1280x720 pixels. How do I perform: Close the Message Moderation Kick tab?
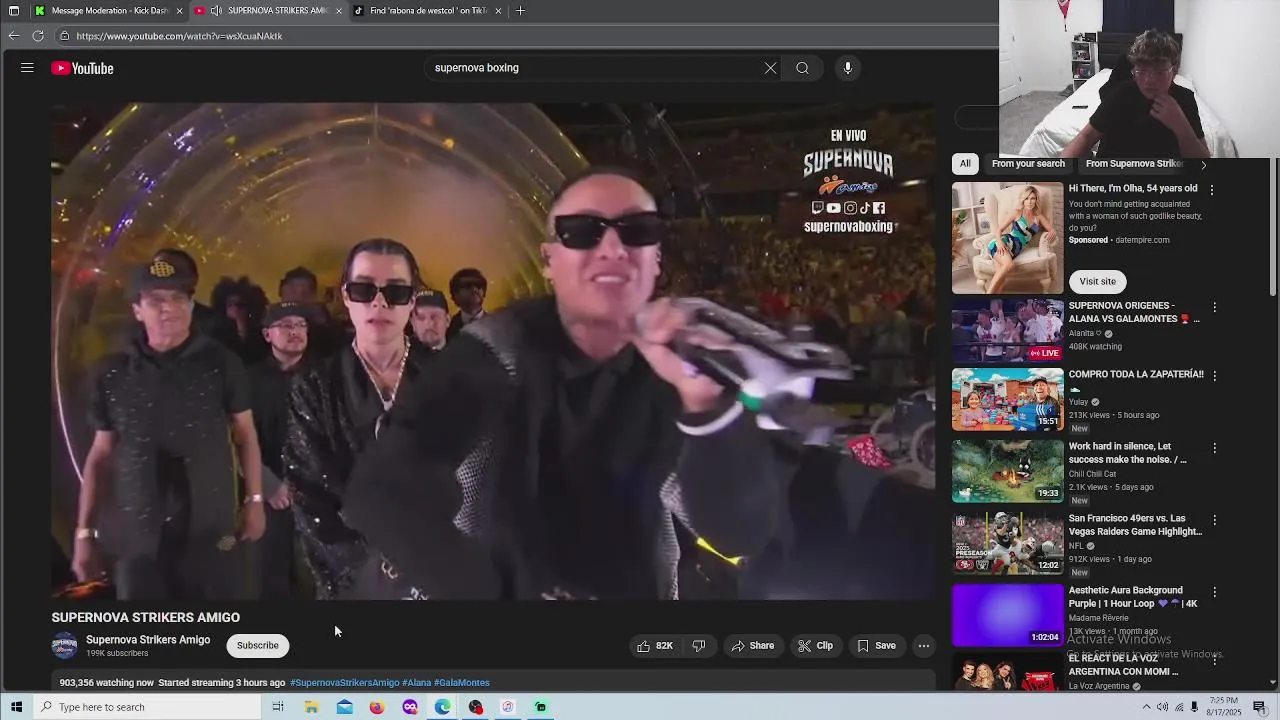click(x=180, y=11)
